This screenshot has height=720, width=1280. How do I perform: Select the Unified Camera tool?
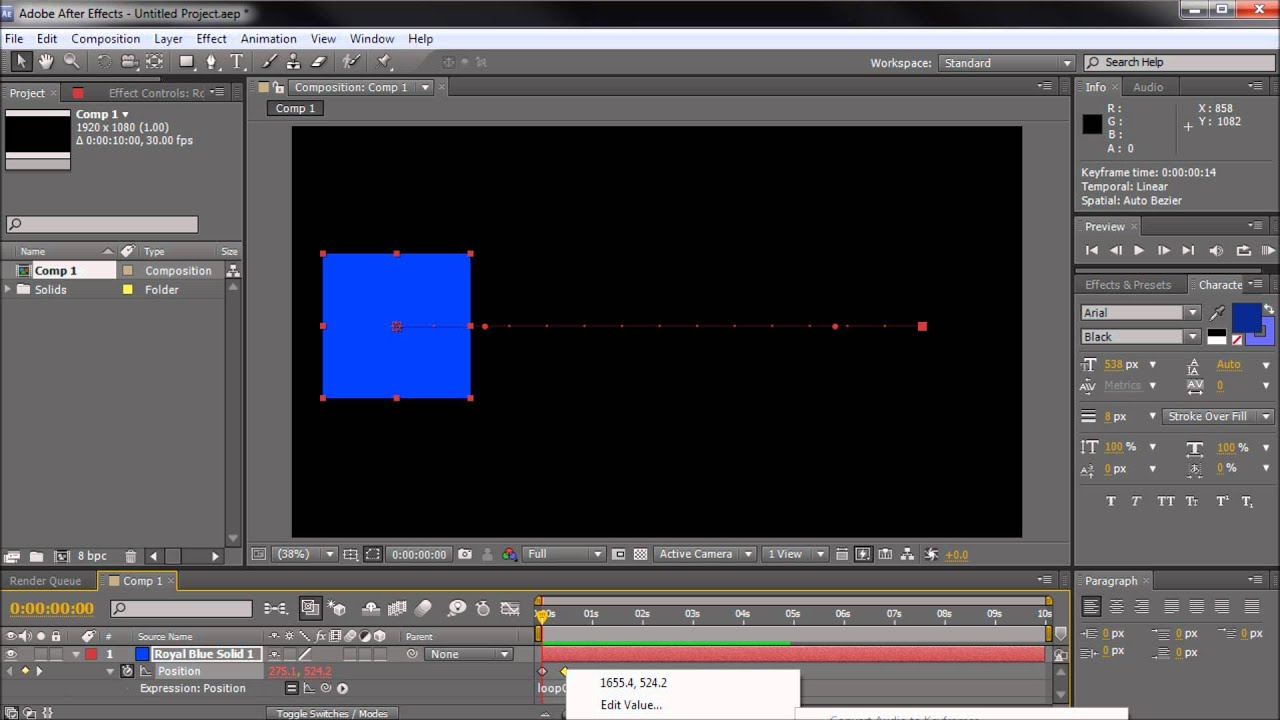pos(129,62)
